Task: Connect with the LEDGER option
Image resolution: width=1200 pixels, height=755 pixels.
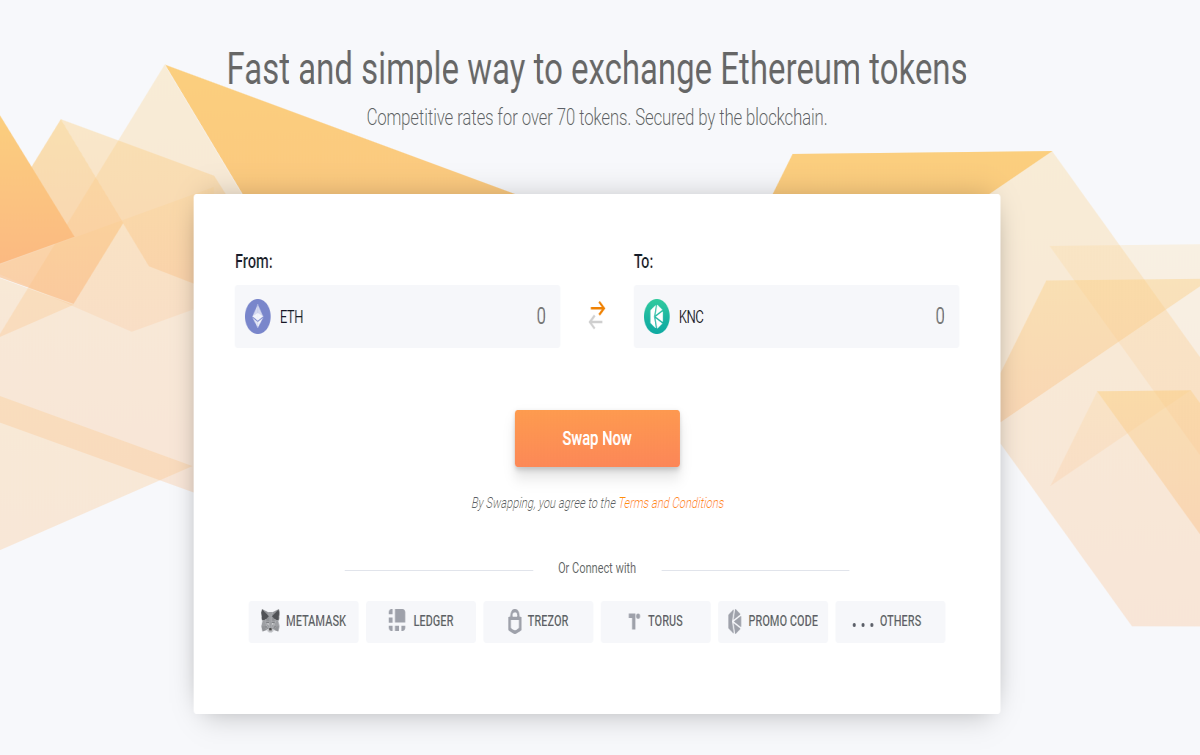Action: coord(421,621)
